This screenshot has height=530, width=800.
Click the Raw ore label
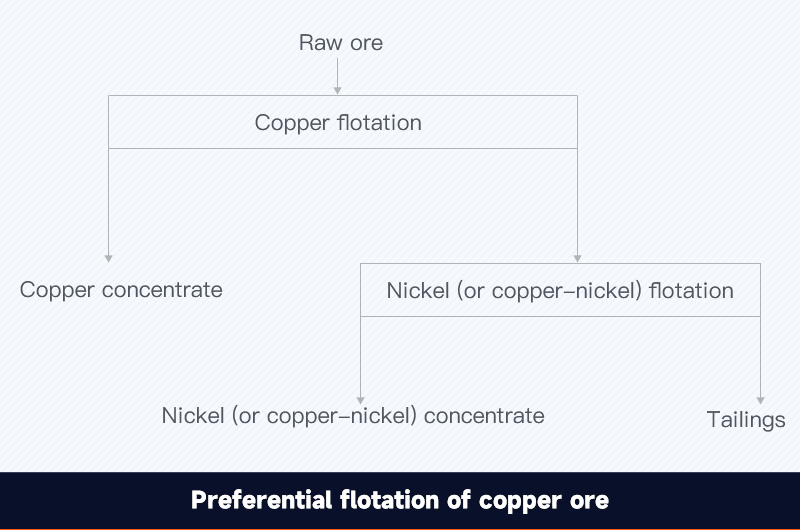click(341, 43)
